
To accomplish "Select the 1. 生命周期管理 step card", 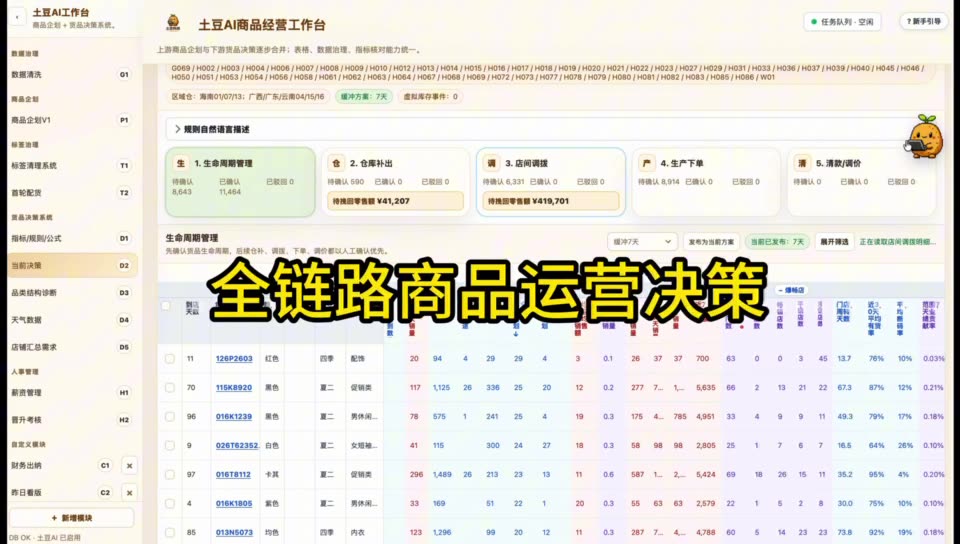I will tap(240, 182).
